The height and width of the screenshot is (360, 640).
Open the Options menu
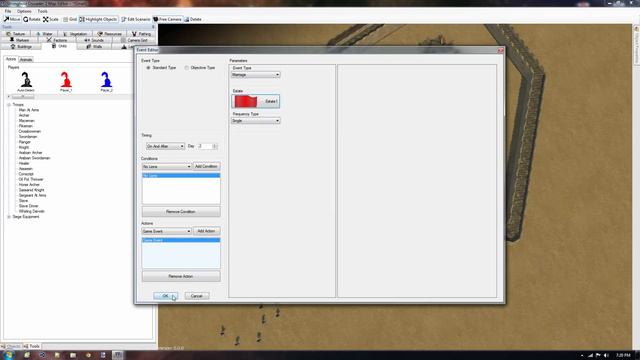click(x=24, y=11)
